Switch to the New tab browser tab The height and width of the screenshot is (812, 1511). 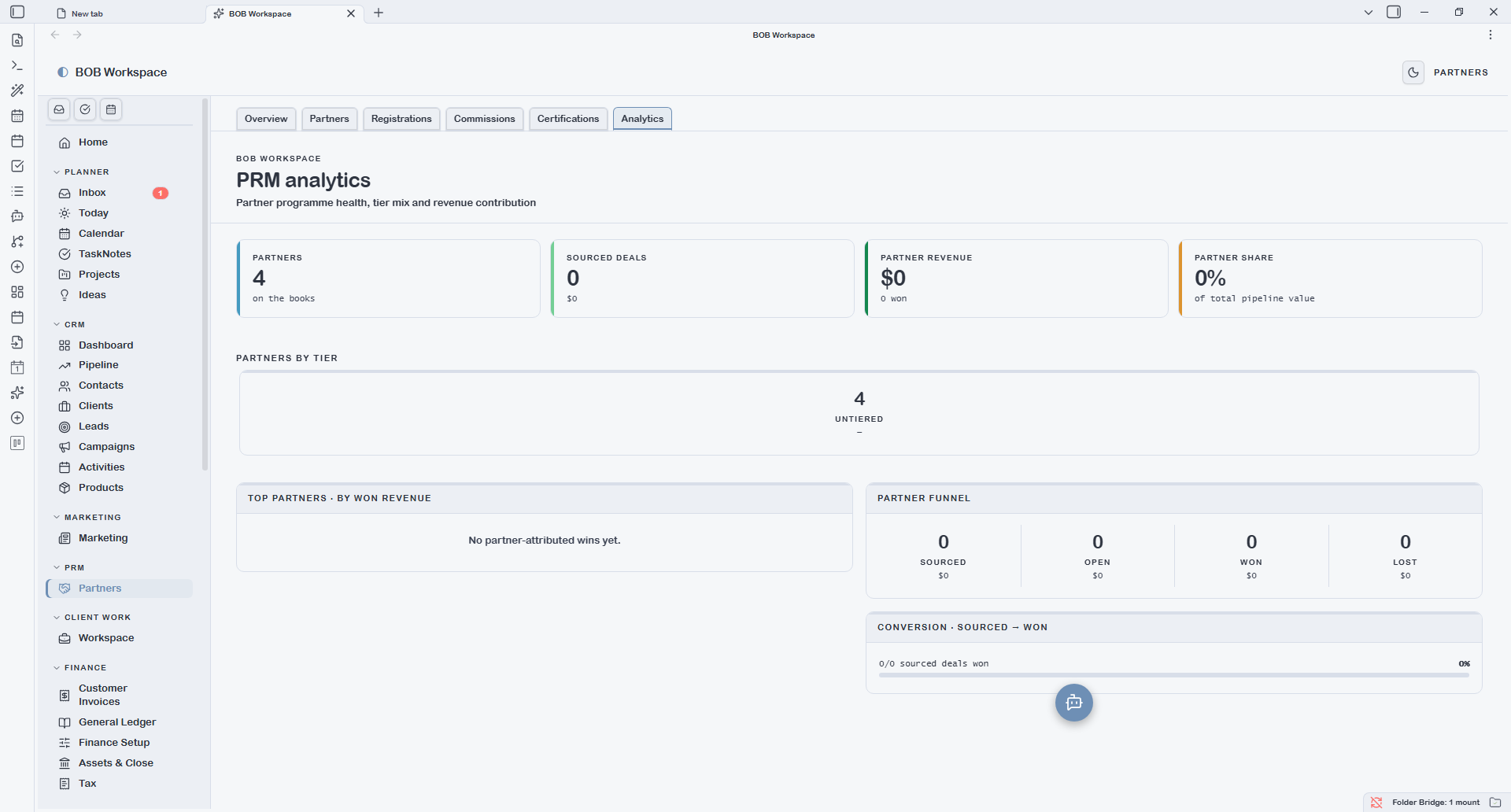[x=127, y=13]
